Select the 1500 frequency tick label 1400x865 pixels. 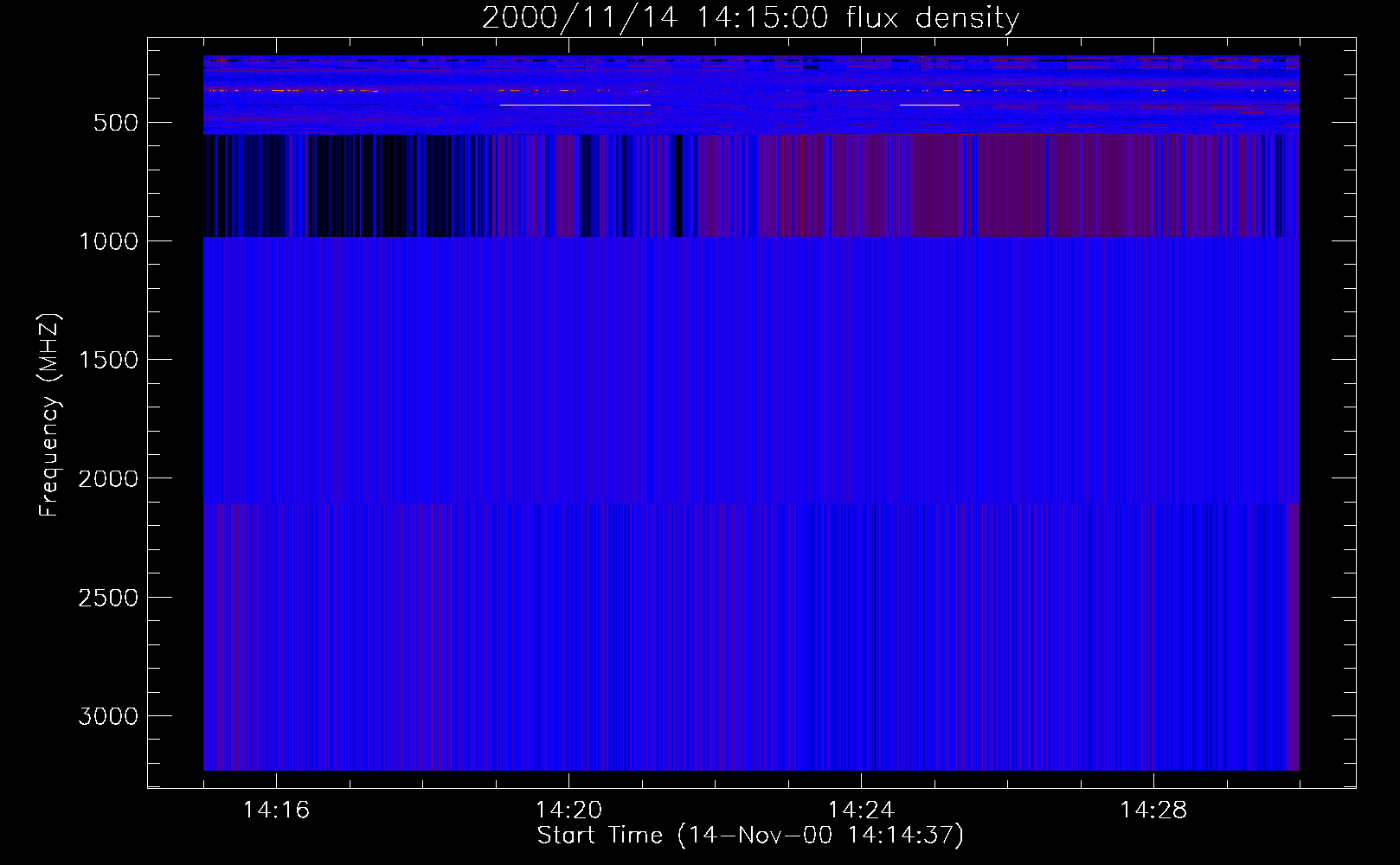tap(108, 360)
